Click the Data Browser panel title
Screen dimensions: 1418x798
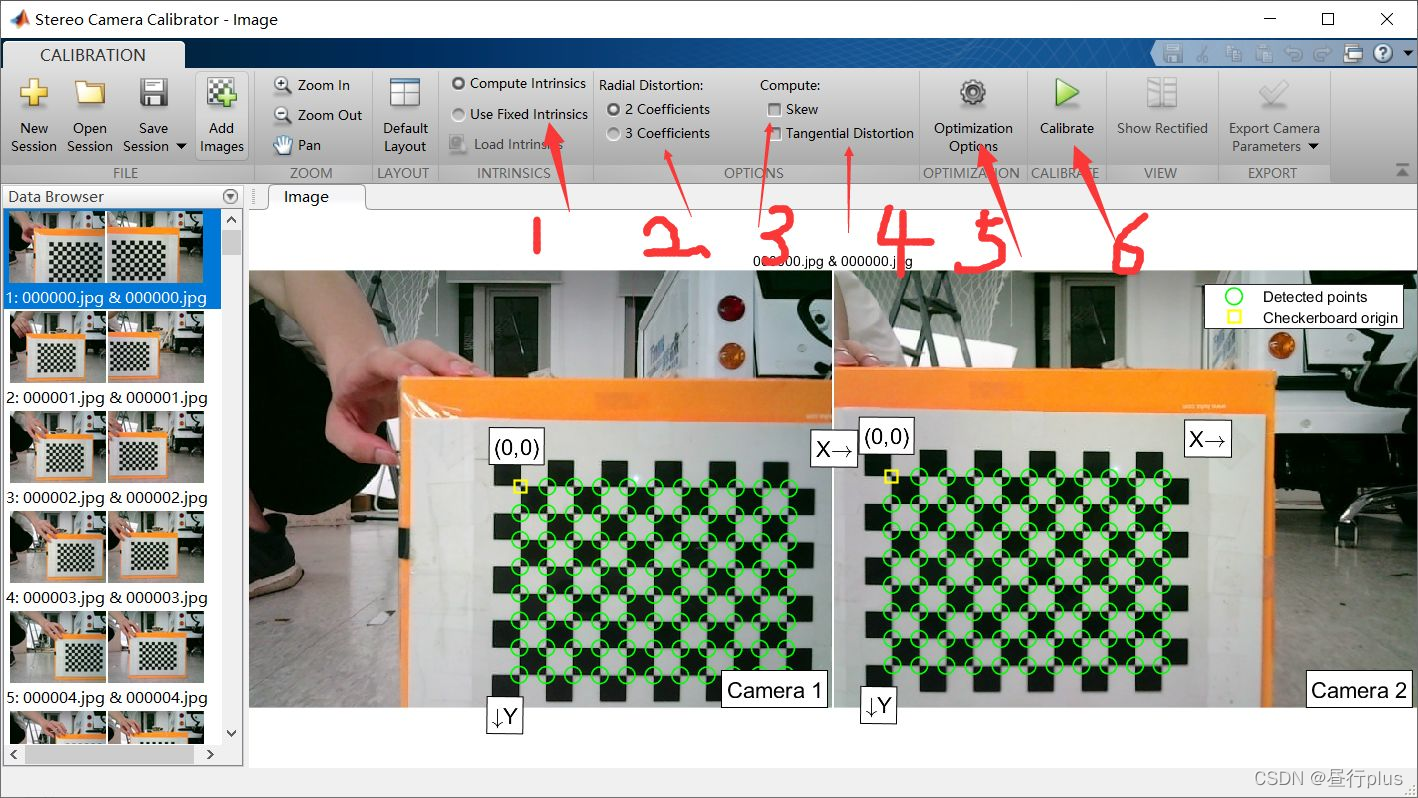(x=56, y=197)
